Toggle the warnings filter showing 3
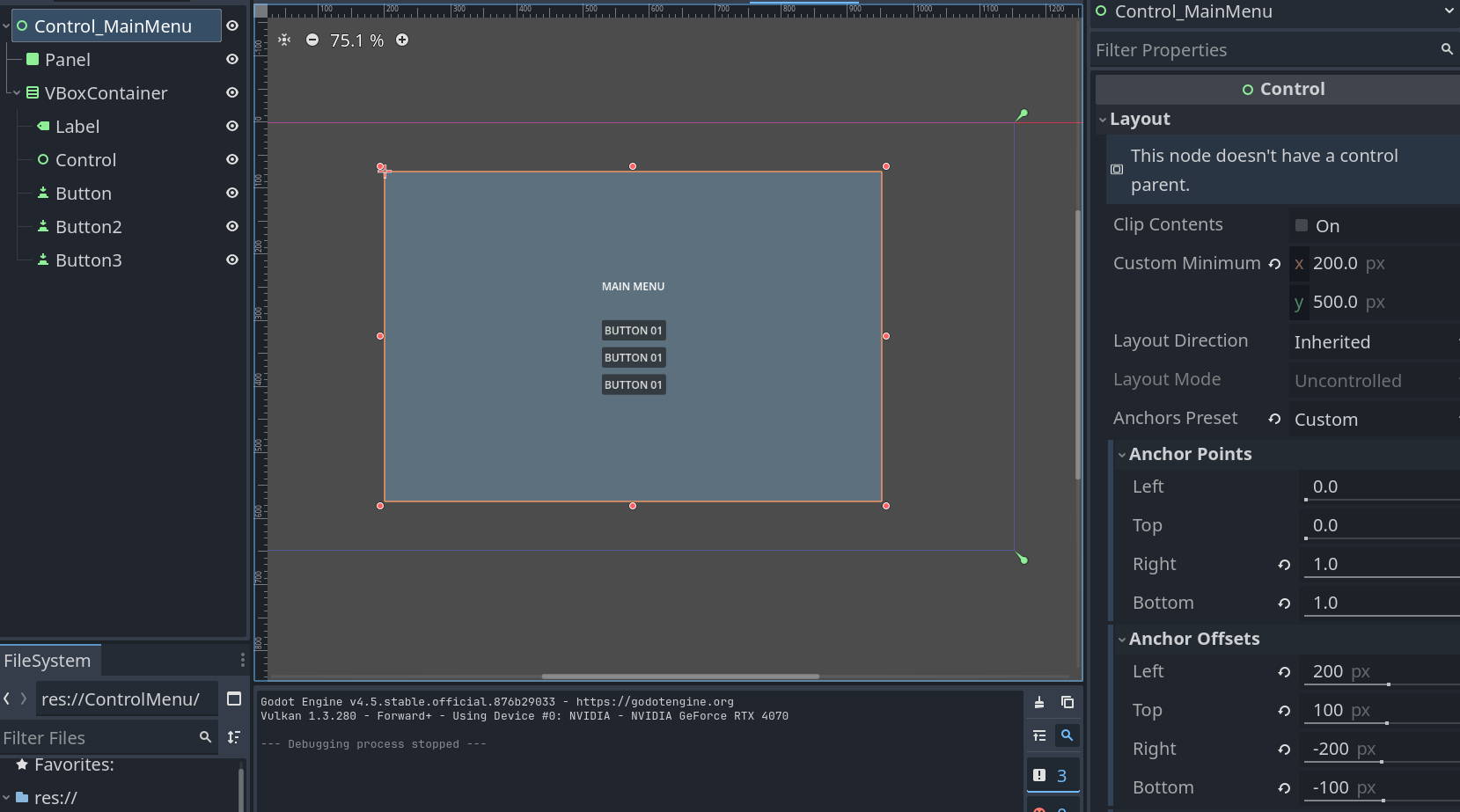Image resolution: width=1460 pixels, height=812 pixels. click(x=1053, y=775)
